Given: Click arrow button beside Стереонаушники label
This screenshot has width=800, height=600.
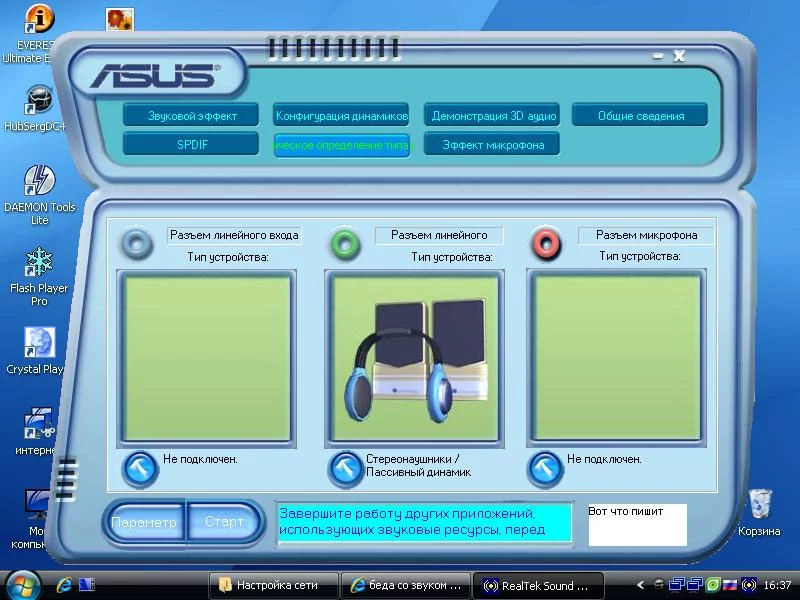Looking at the screenshot, I should click(x=346, y=469).
